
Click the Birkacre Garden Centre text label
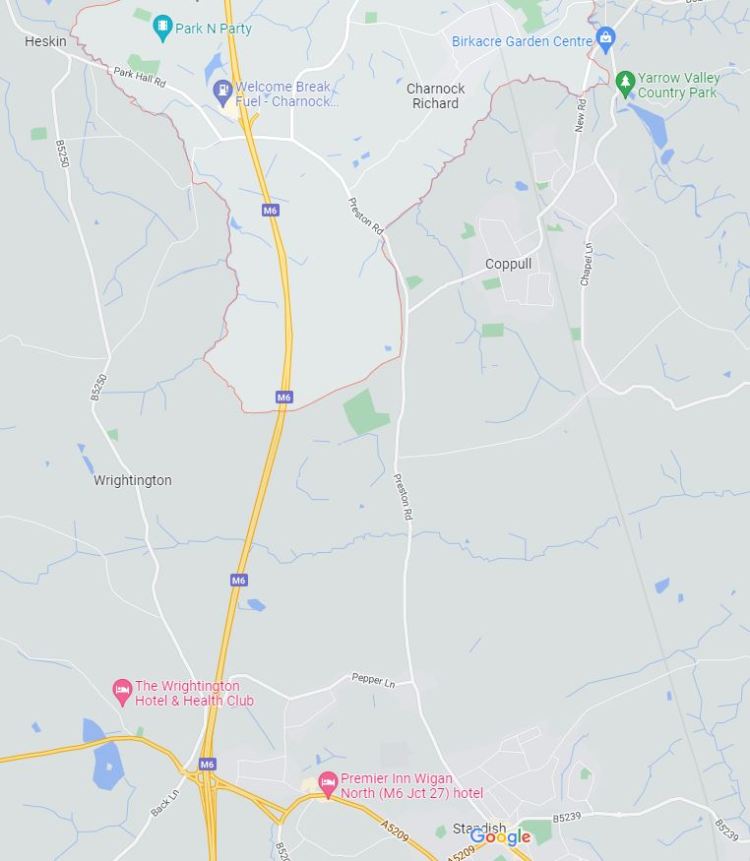522,41
